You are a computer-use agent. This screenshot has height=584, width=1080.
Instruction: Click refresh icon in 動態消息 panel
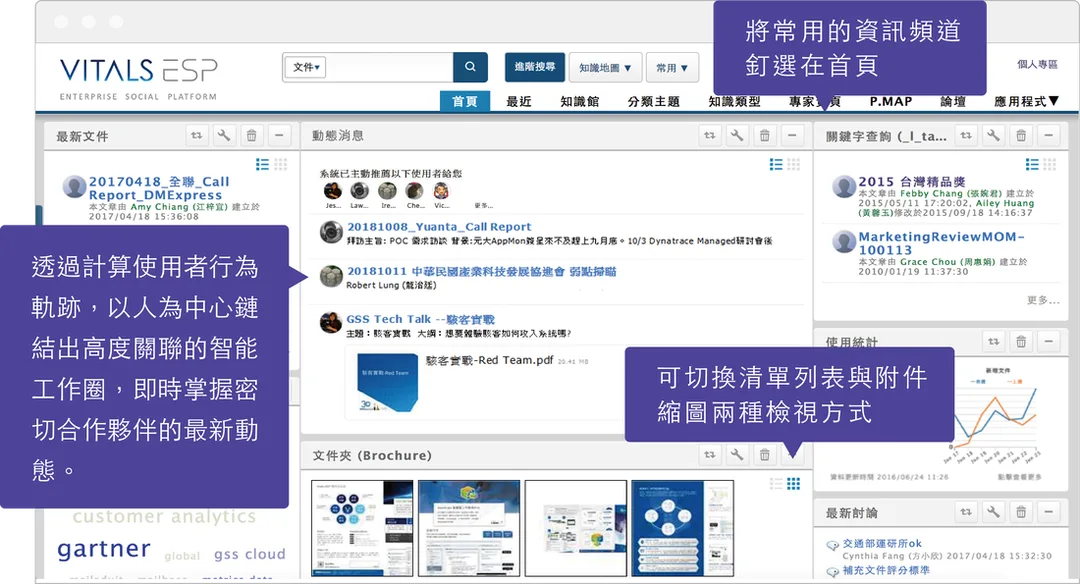[709, 136]
